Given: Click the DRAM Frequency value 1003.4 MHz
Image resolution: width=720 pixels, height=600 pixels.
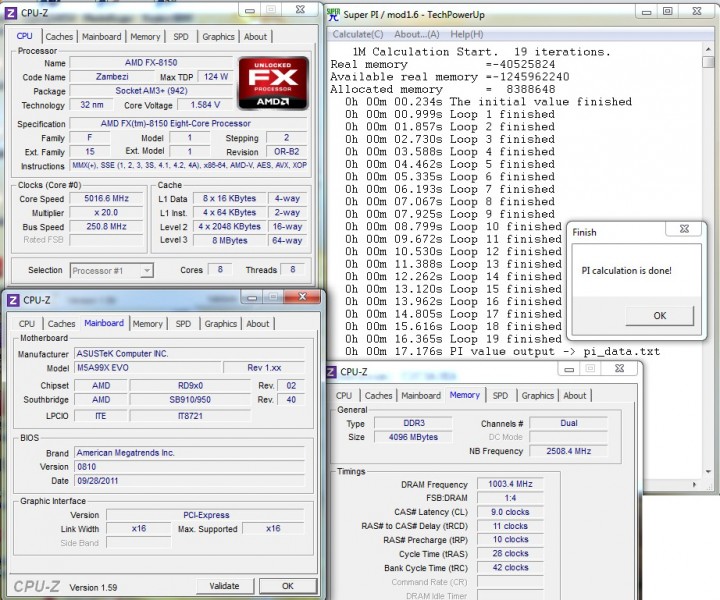Looking at the screenshot, I should click(510, 484).
